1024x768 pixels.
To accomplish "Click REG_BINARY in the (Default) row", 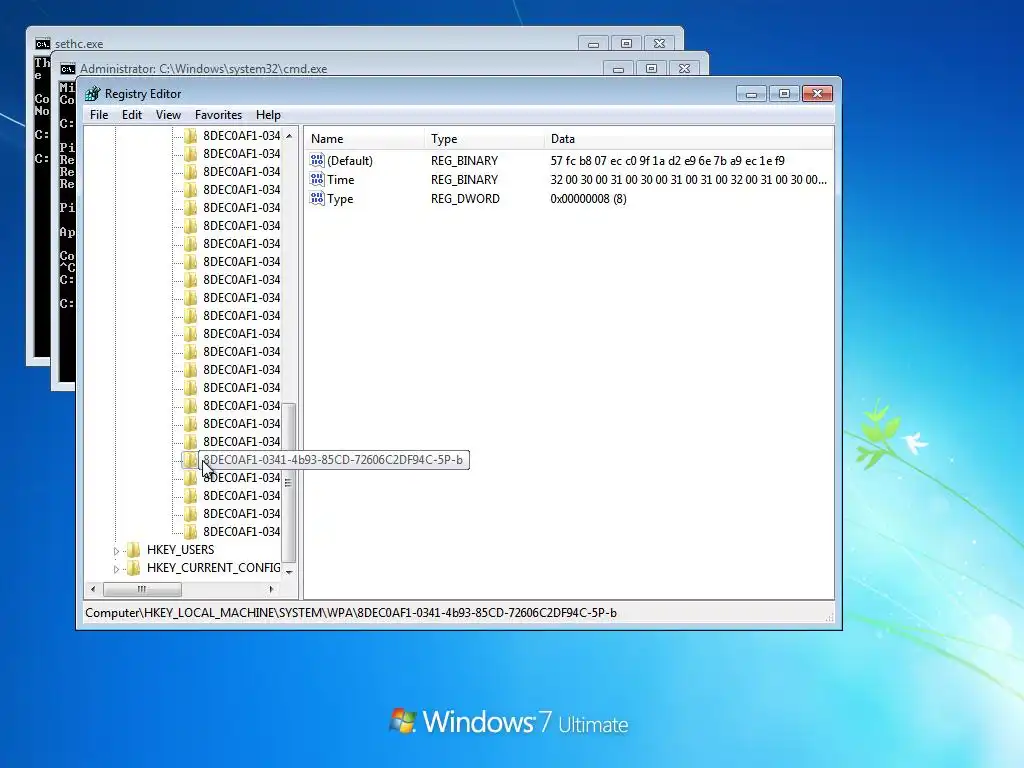I will tap(464, 160).
